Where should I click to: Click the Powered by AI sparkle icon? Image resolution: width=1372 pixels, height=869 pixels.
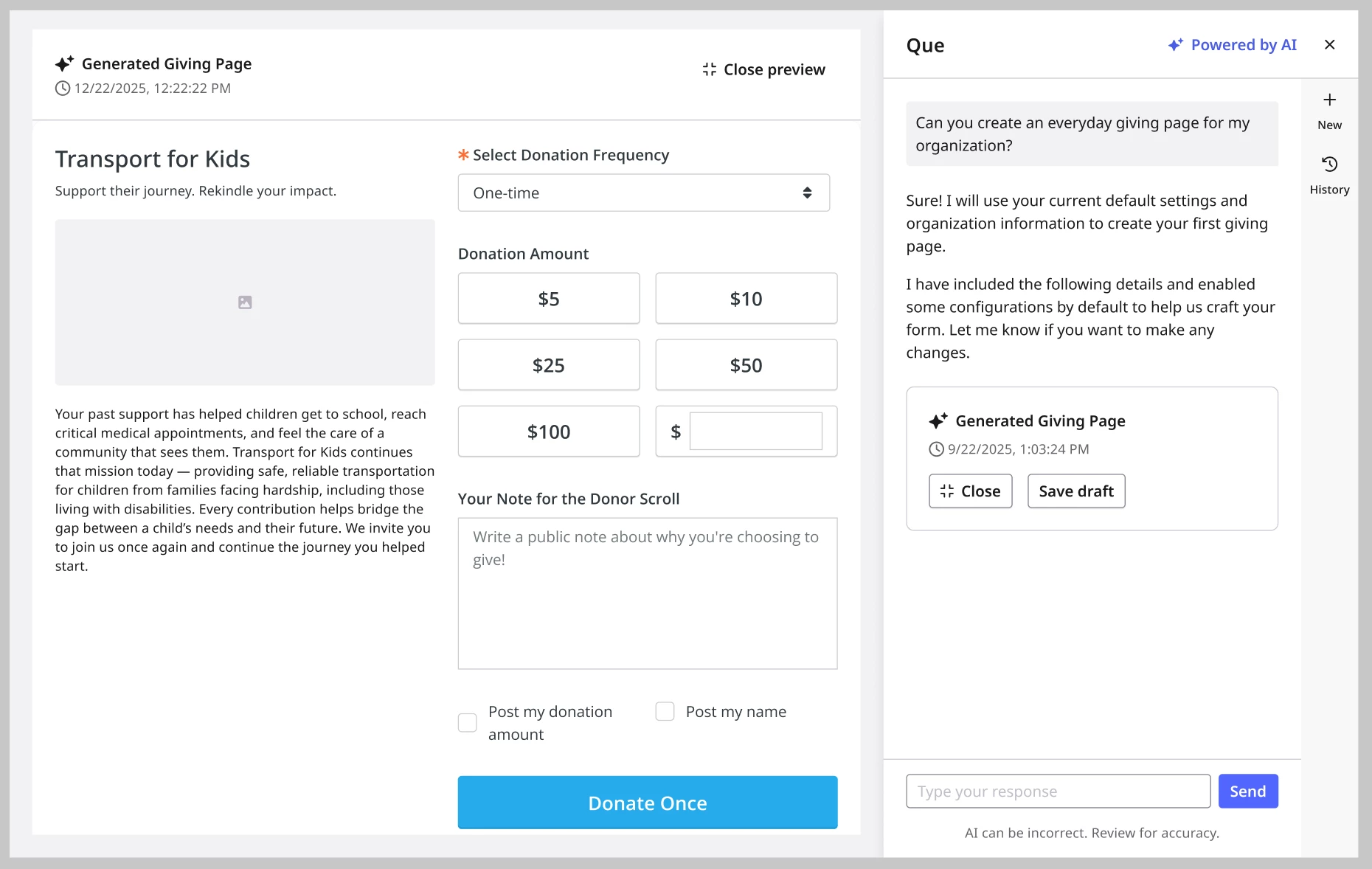[1175, 45]
